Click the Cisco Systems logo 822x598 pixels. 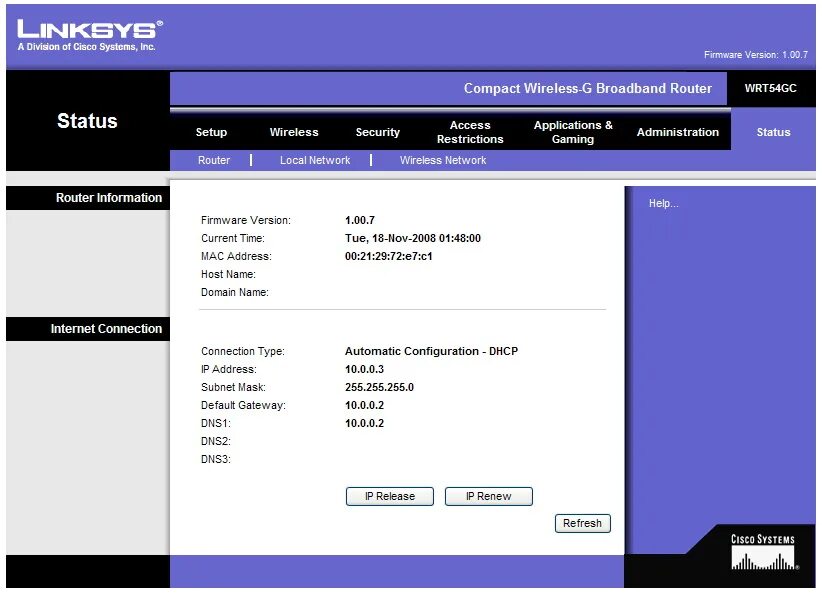[x=764, y=552]
